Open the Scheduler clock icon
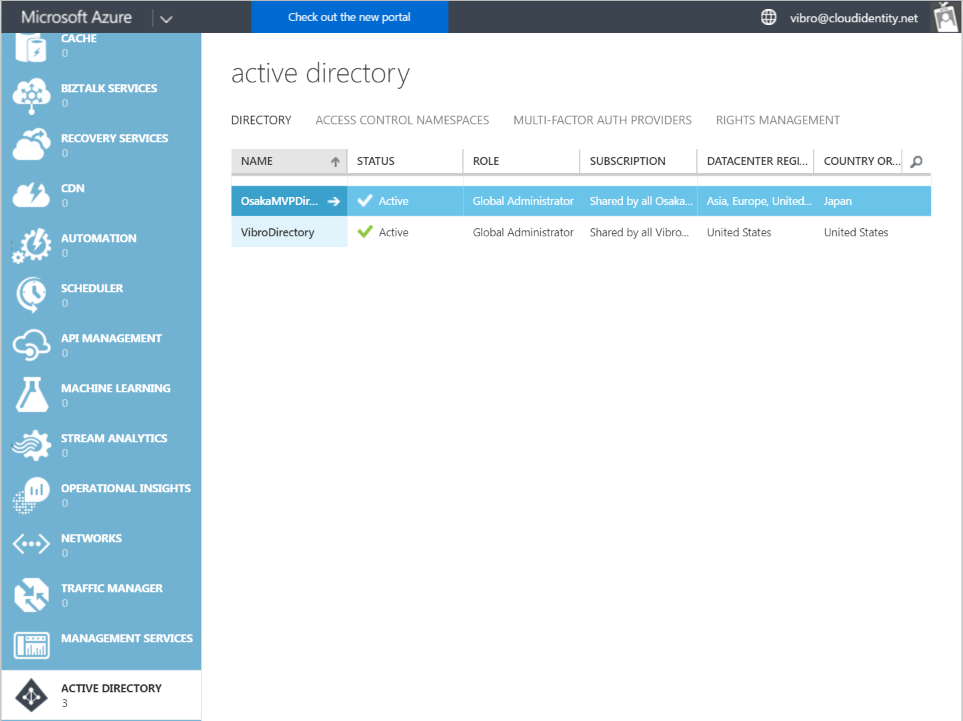The width and height of the screenshot is (963, 721). [x=31, y=295]
